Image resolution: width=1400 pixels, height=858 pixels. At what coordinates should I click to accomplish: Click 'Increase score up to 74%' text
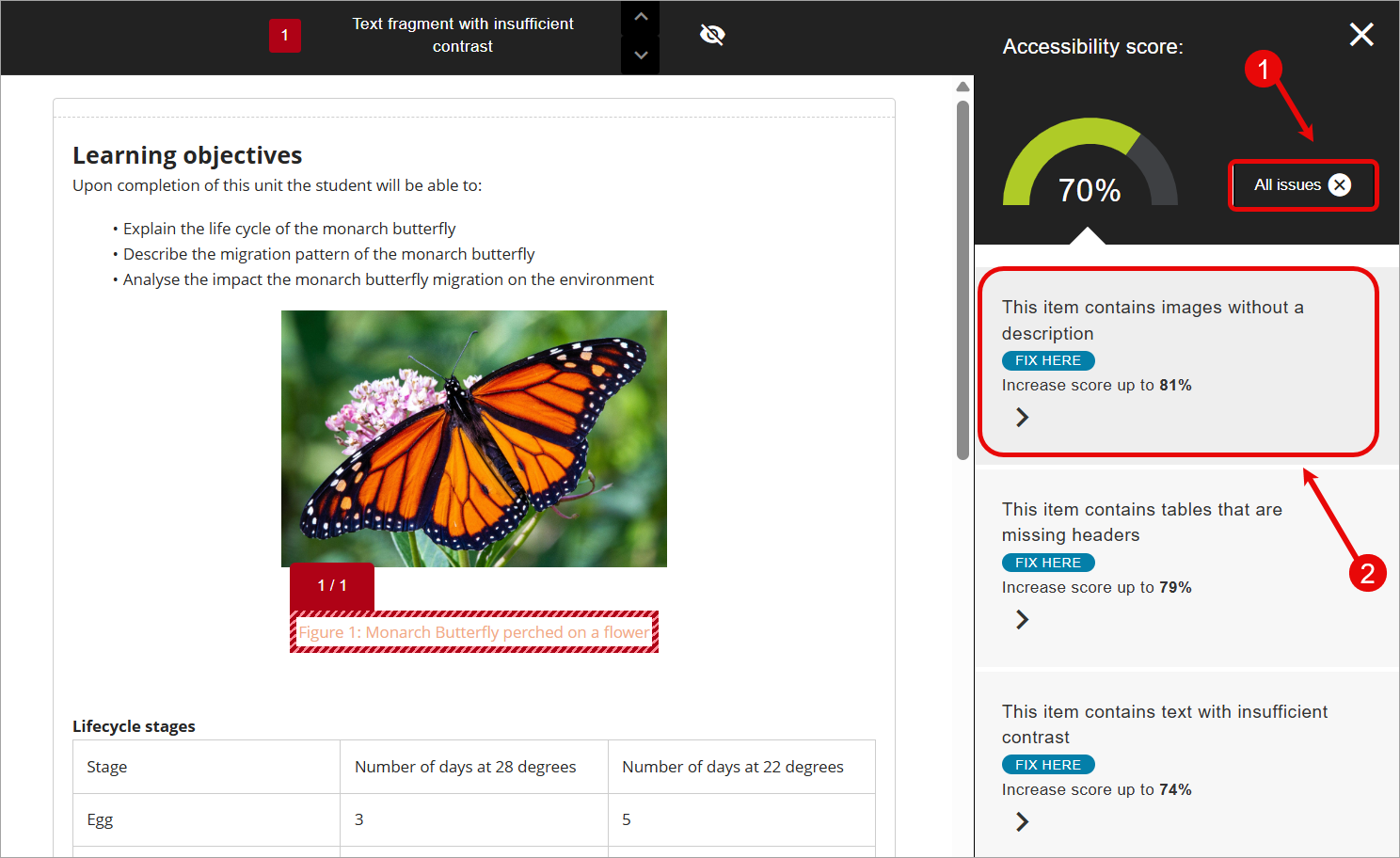pyautogui.click(x=1096, y=789)
